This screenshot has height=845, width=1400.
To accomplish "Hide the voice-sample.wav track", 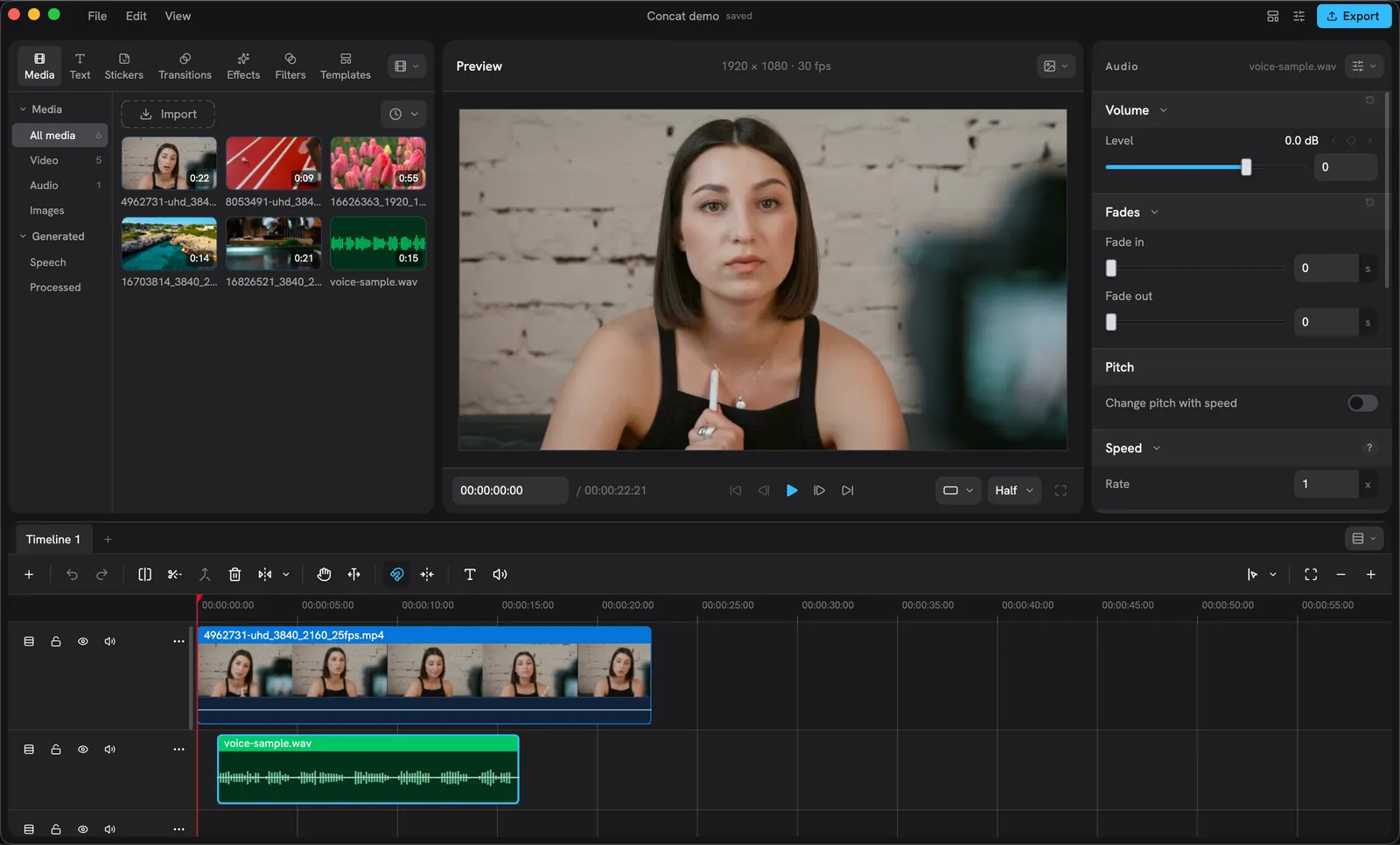I will point(83,750).
